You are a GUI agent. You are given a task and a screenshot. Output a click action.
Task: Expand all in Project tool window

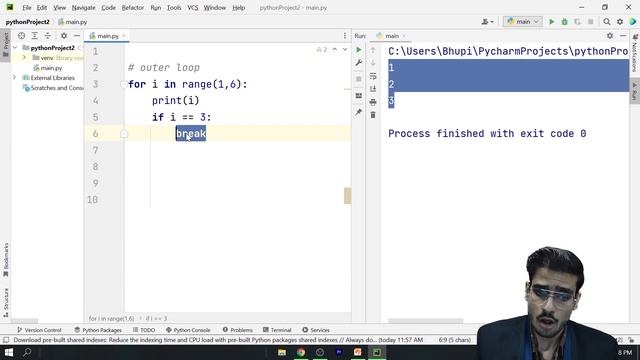(x=35, y=36)
